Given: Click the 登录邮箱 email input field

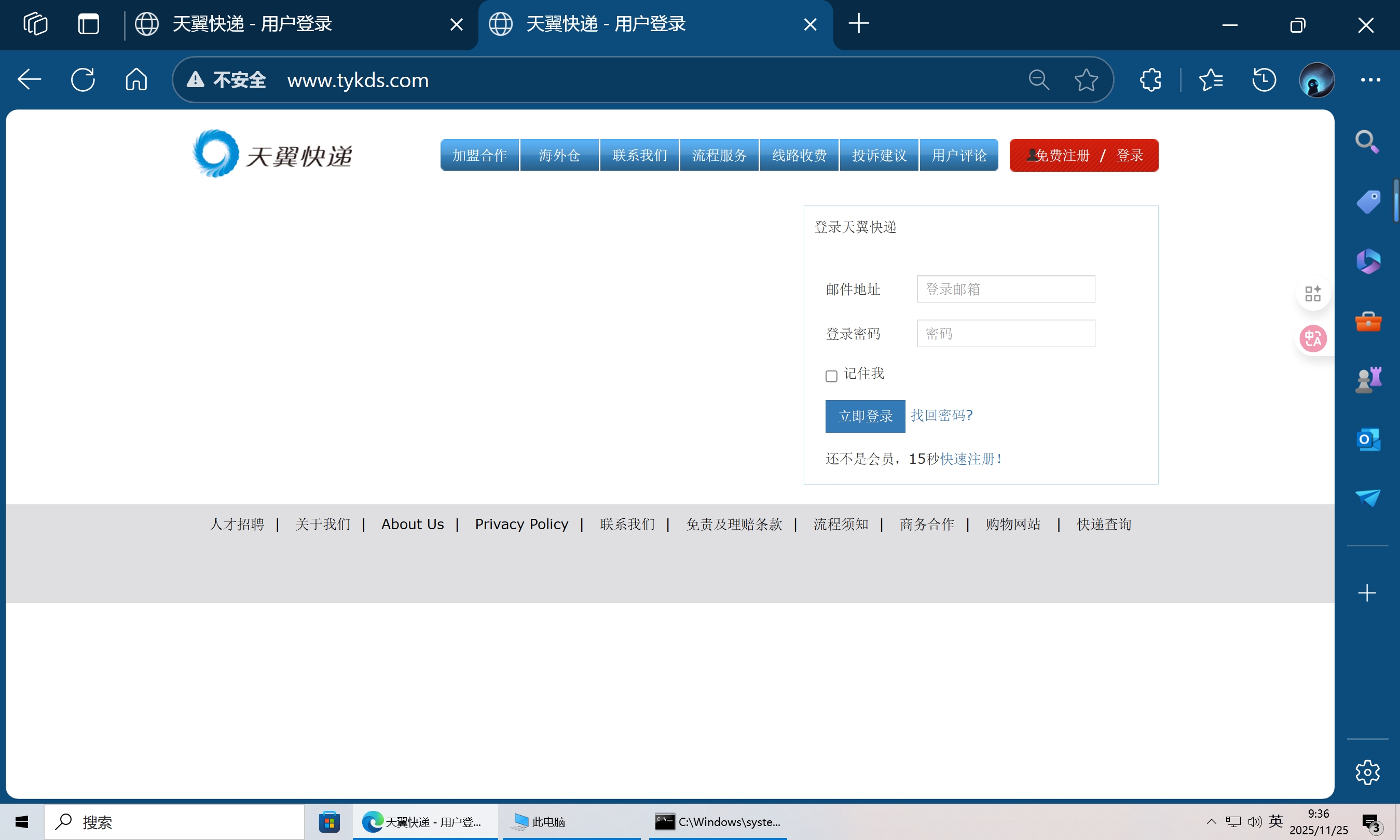Looking at the screenshot, I should click(x=1006, y=288).
